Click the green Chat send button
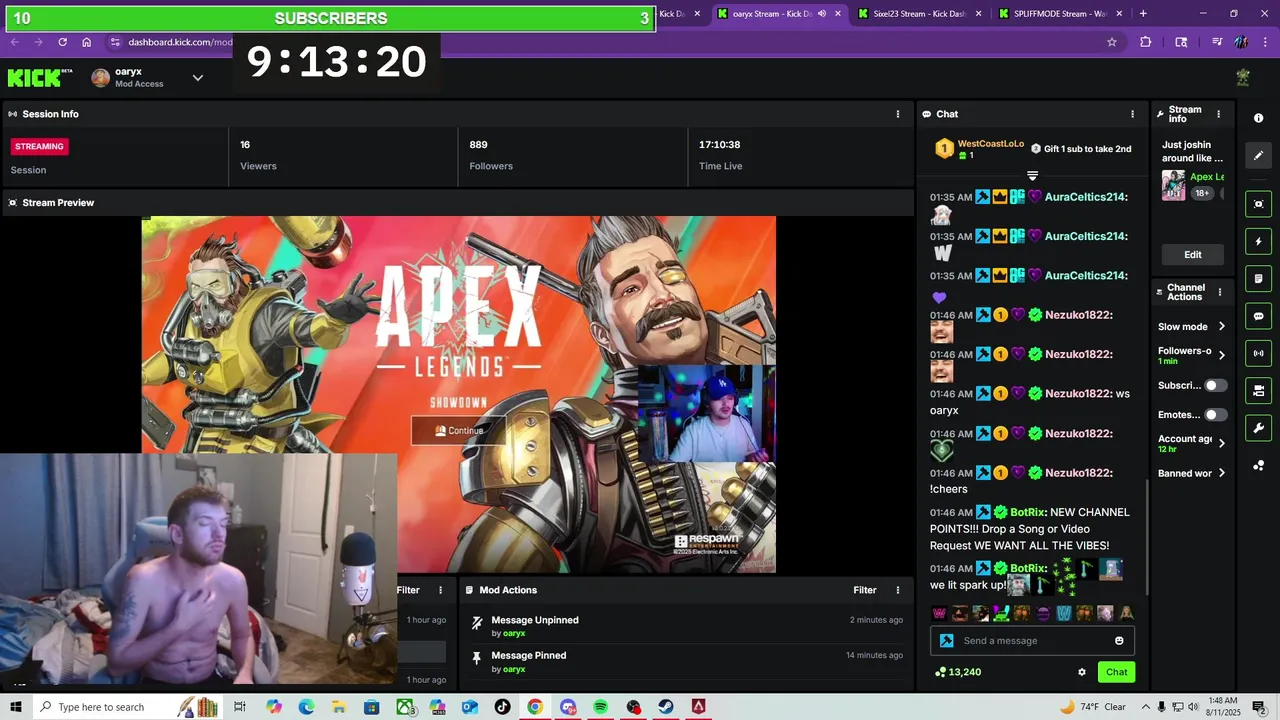The height and width of the screenshot is (720, 1280). pos(1116,672)
